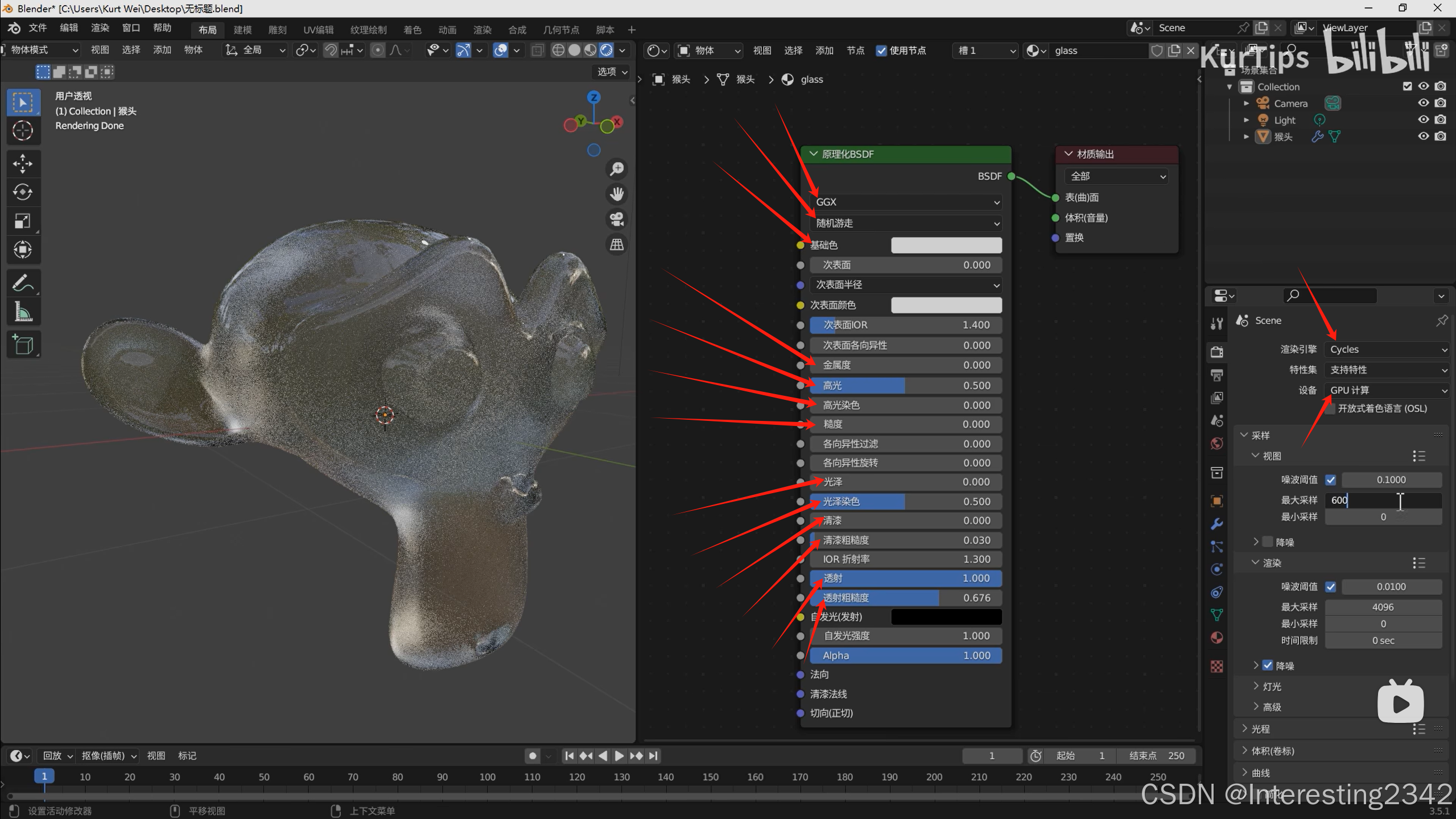
Task: Click the timeline play button
Action: click(619, 756)
